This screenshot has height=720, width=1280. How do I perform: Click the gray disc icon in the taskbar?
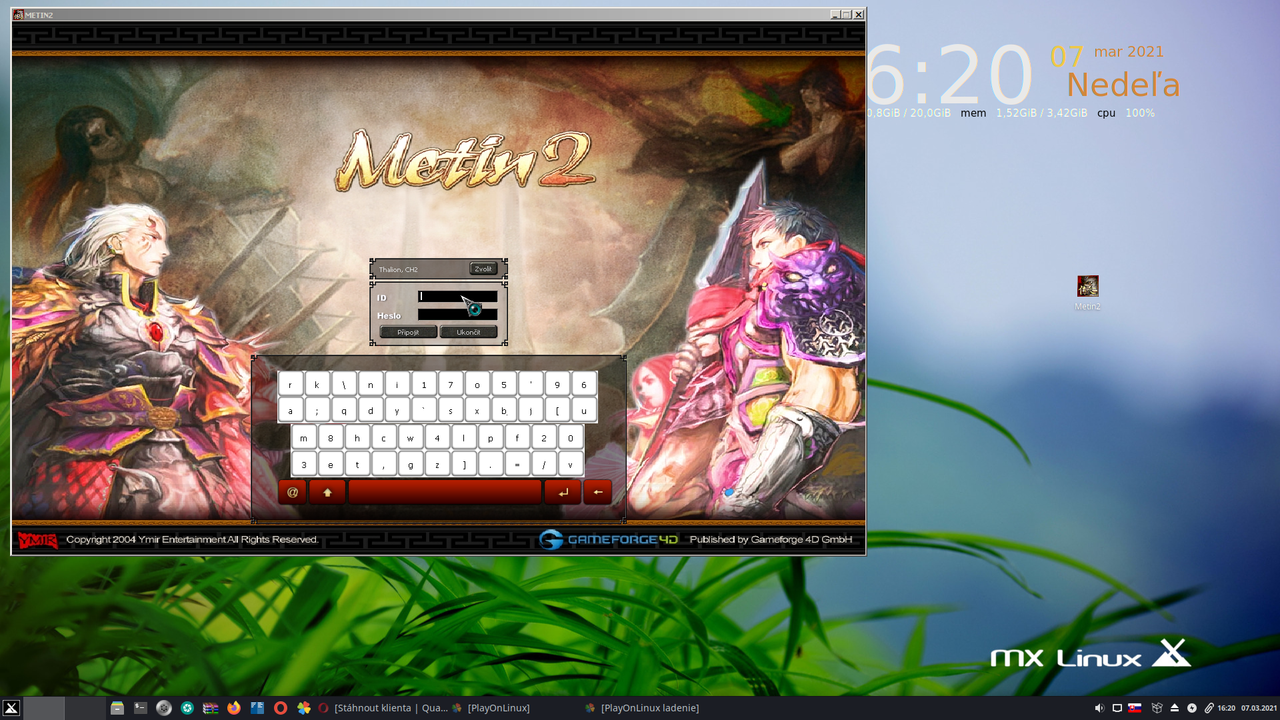164,708
